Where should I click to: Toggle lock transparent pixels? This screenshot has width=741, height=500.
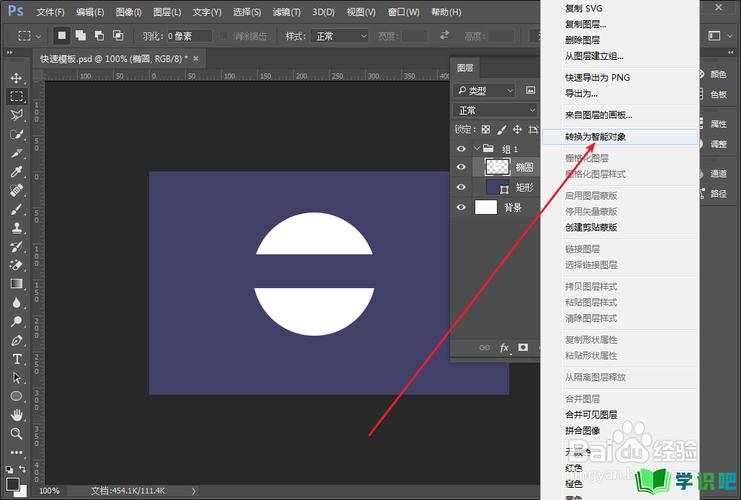point(486,129)
